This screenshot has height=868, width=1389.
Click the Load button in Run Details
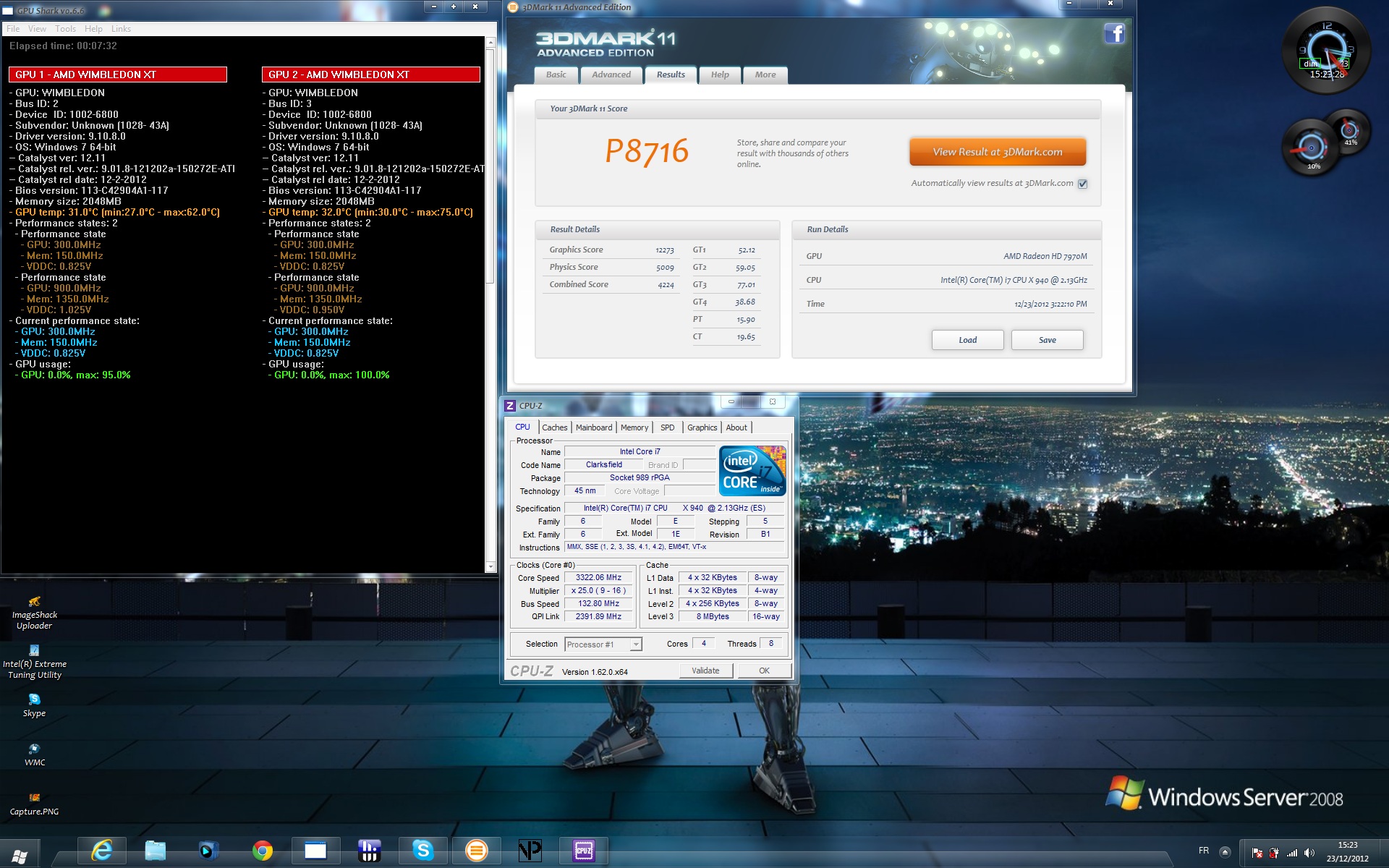point(967,340)
